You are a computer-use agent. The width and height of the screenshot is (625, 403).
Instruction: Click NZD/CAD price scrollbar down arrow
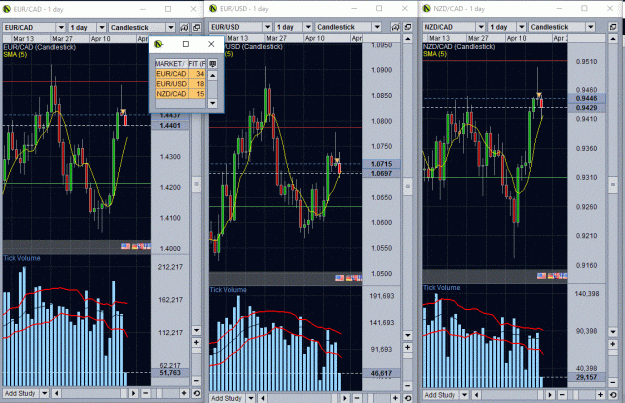point(613,331)
